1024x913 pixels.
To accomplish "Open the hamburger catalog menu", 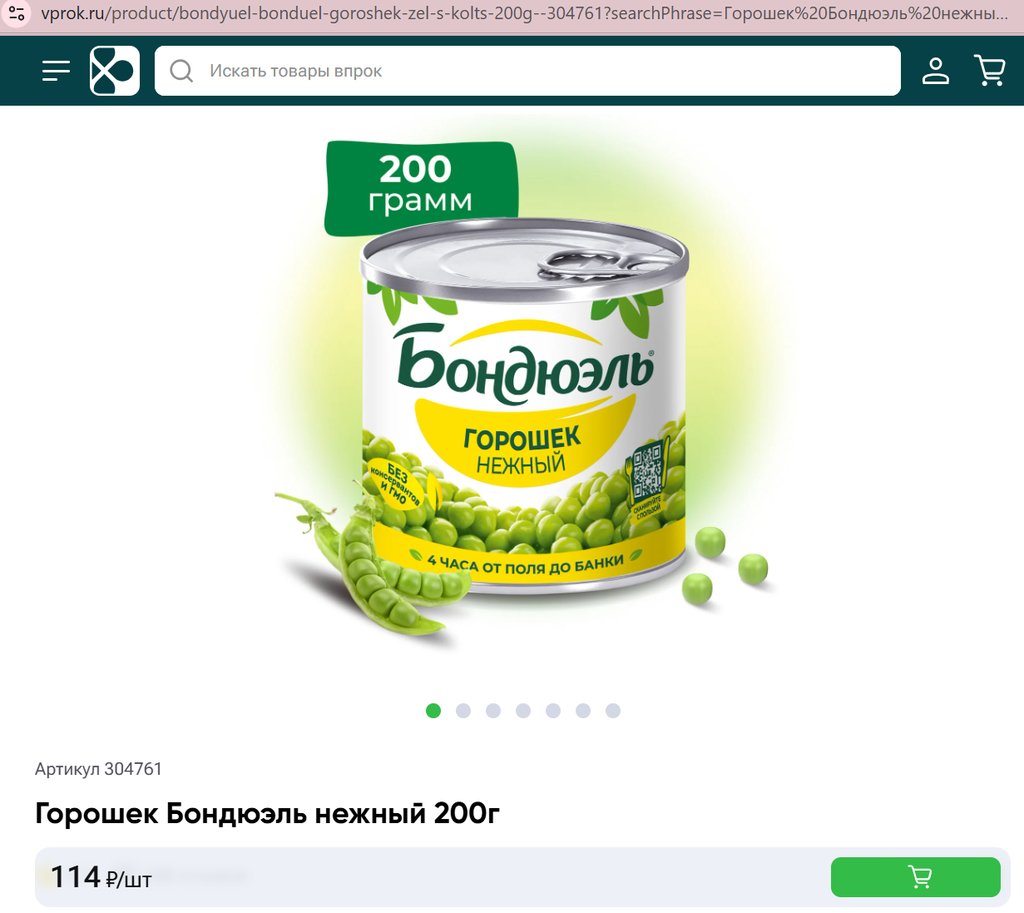I will click(x=56, y=71).
